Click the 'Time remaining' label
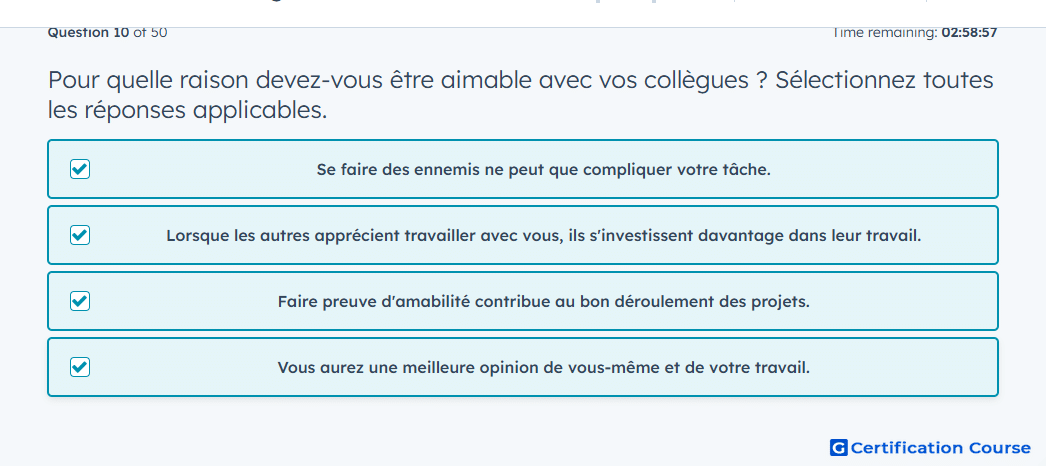Image resolution: width=1046 pixels, height=466 pixels. coord(885,33)
